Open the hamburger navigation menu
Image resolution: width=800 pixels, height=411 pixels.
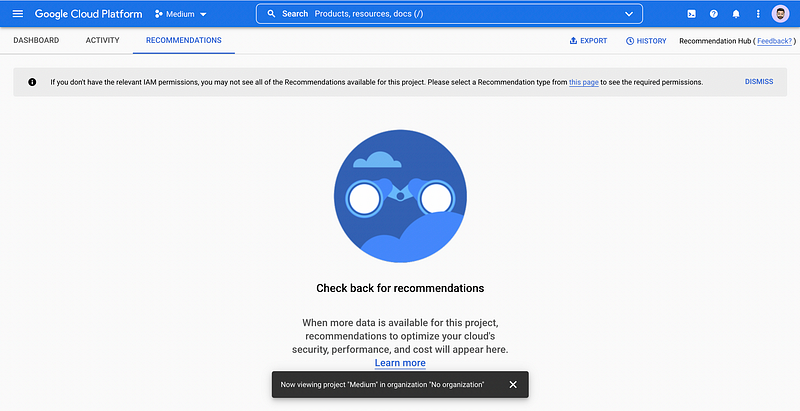point(18,14)
